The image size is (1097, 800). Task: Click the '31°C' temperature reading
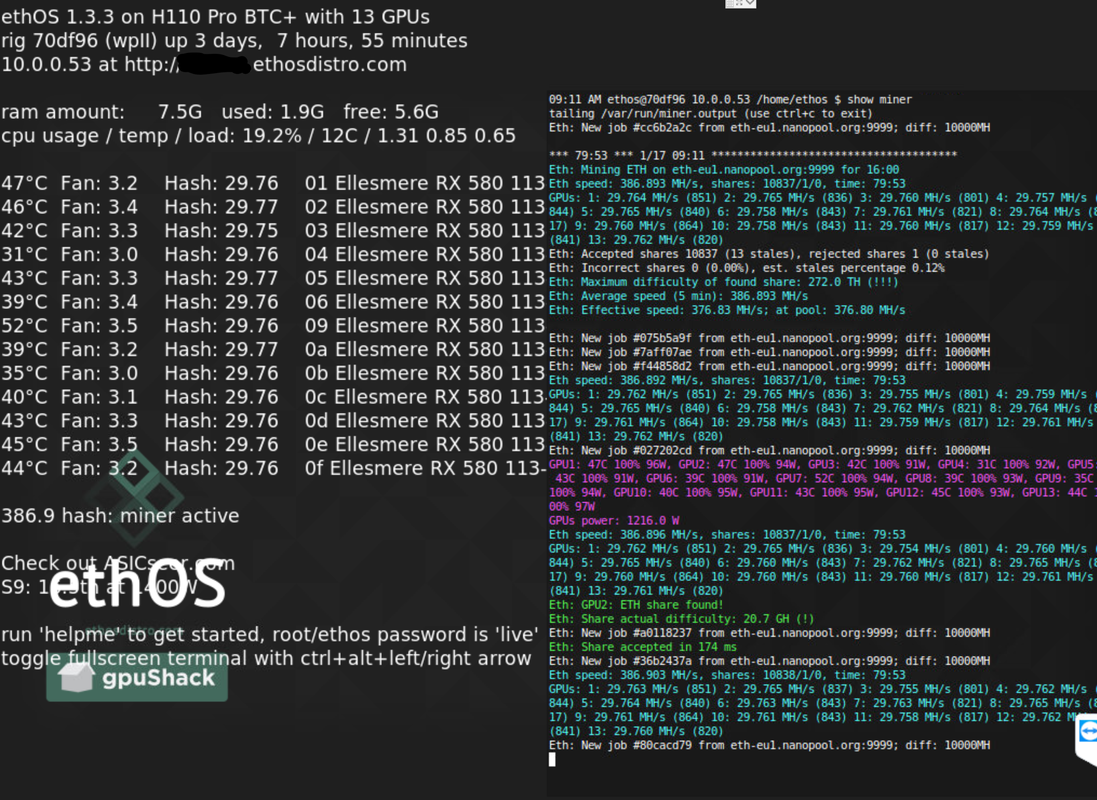[24, 255]
